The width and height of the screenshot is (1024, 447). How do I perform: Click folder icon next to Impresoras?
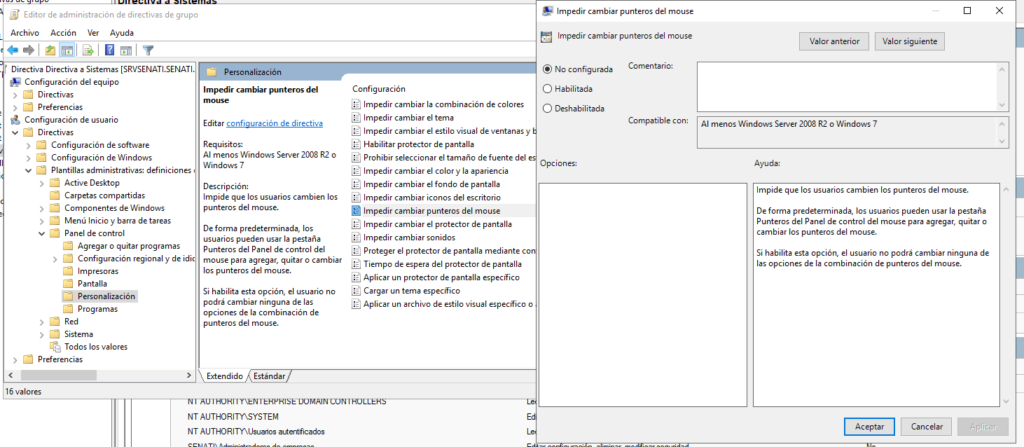(67, 271)
